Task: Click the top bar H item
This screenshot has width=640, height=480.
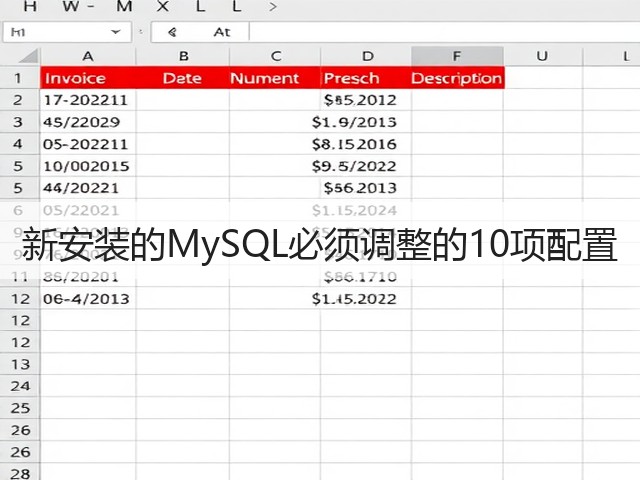Action: [30, 6]
